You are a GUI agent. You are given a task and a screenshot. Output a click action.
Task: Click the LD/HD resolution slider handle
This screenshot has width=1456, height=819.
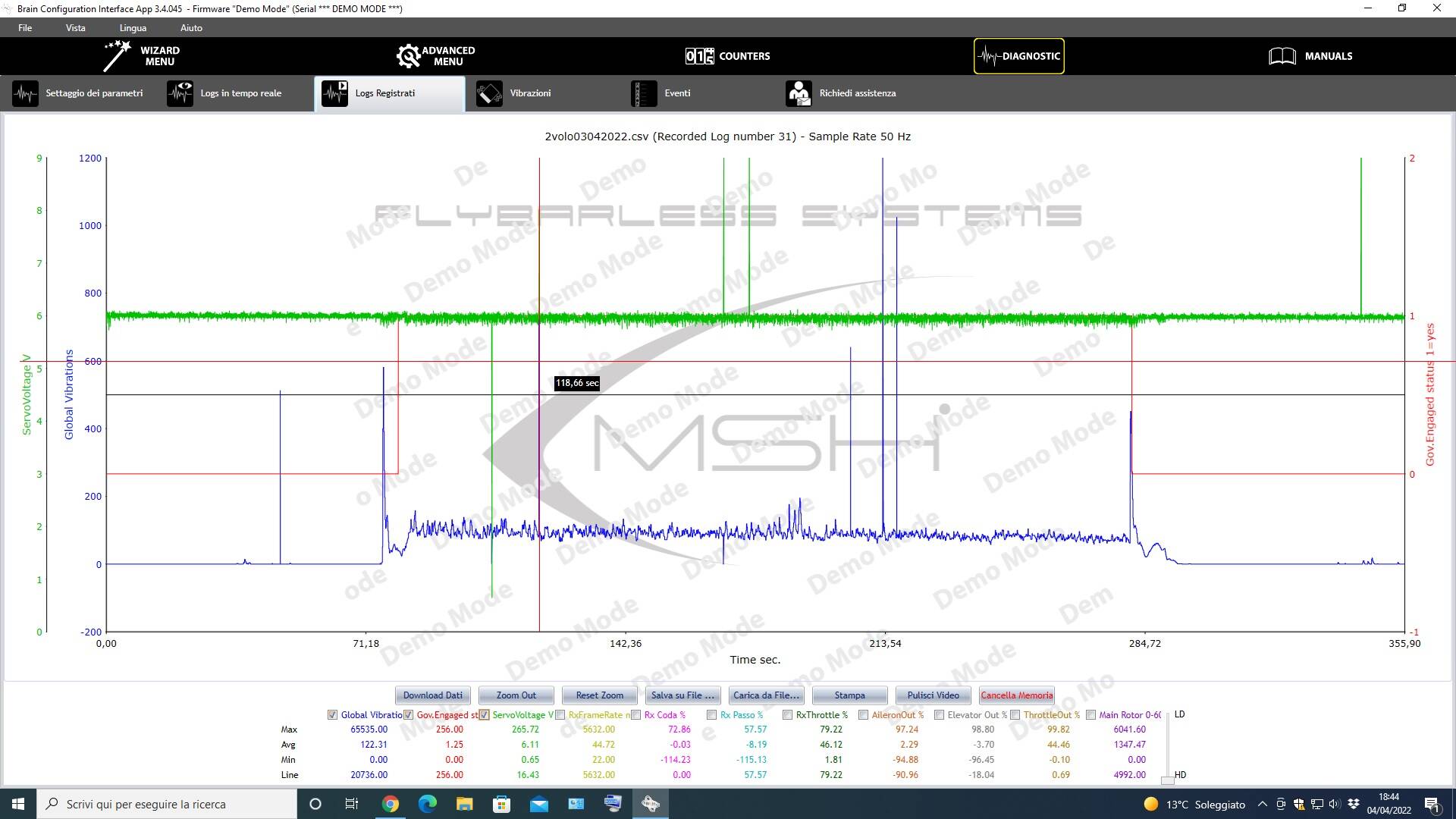click(x=1167, y=780)
